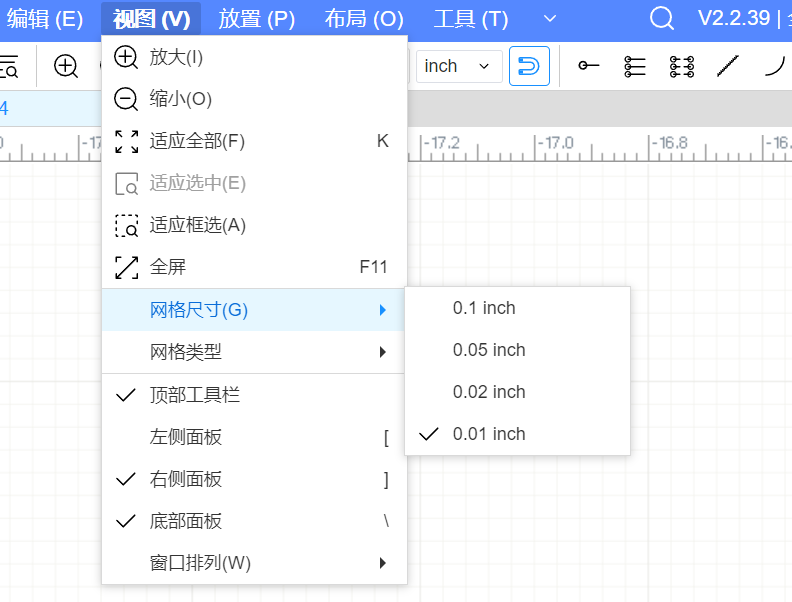The image size is (792, 602).
Task: Set grid size to 0.05 inch
Action: 518,350
